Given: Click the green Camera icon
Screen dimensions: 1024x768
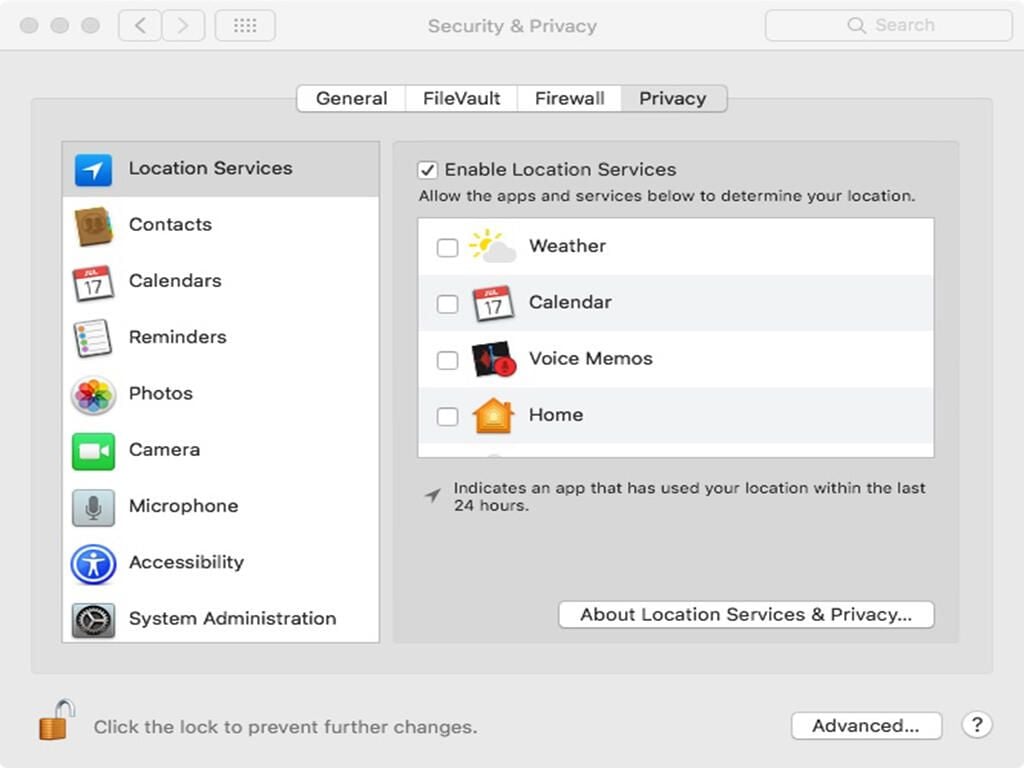Looking at the screenshot, I should [x=93, y=451].
